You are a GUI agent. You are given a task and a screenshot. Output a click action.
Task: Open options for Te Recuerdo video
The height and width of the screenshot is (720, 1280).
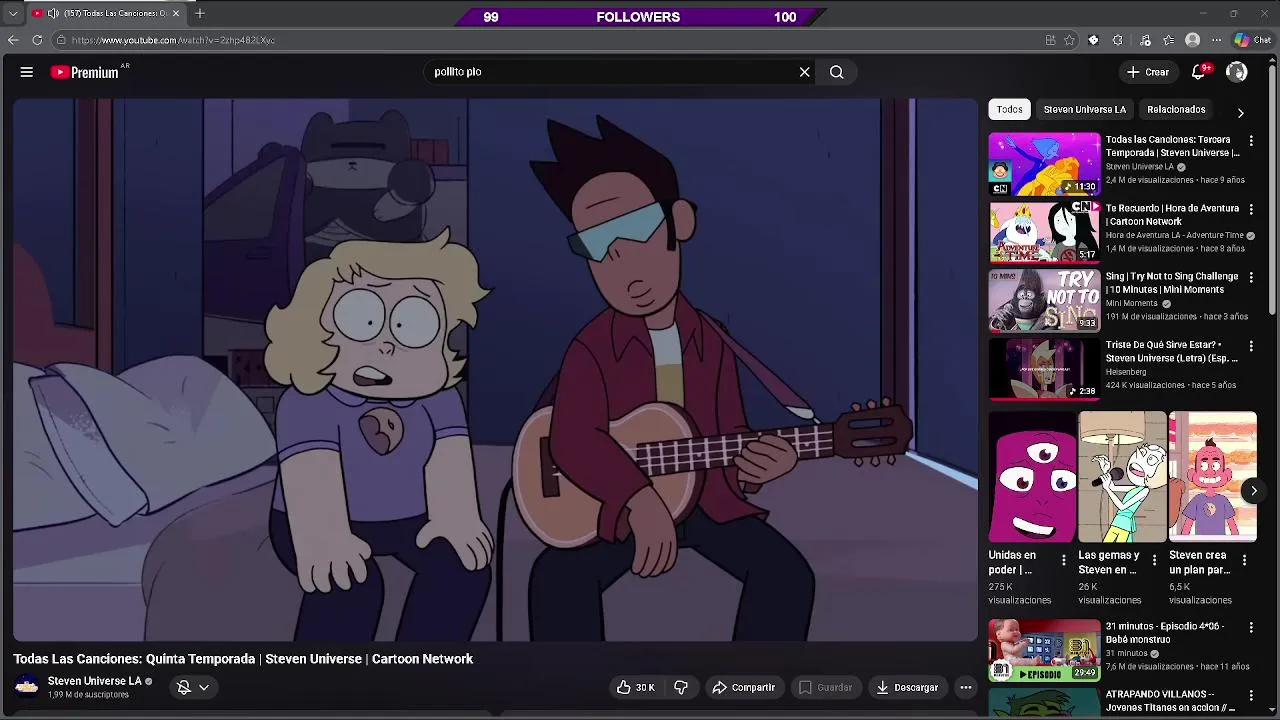(1251, 209)
